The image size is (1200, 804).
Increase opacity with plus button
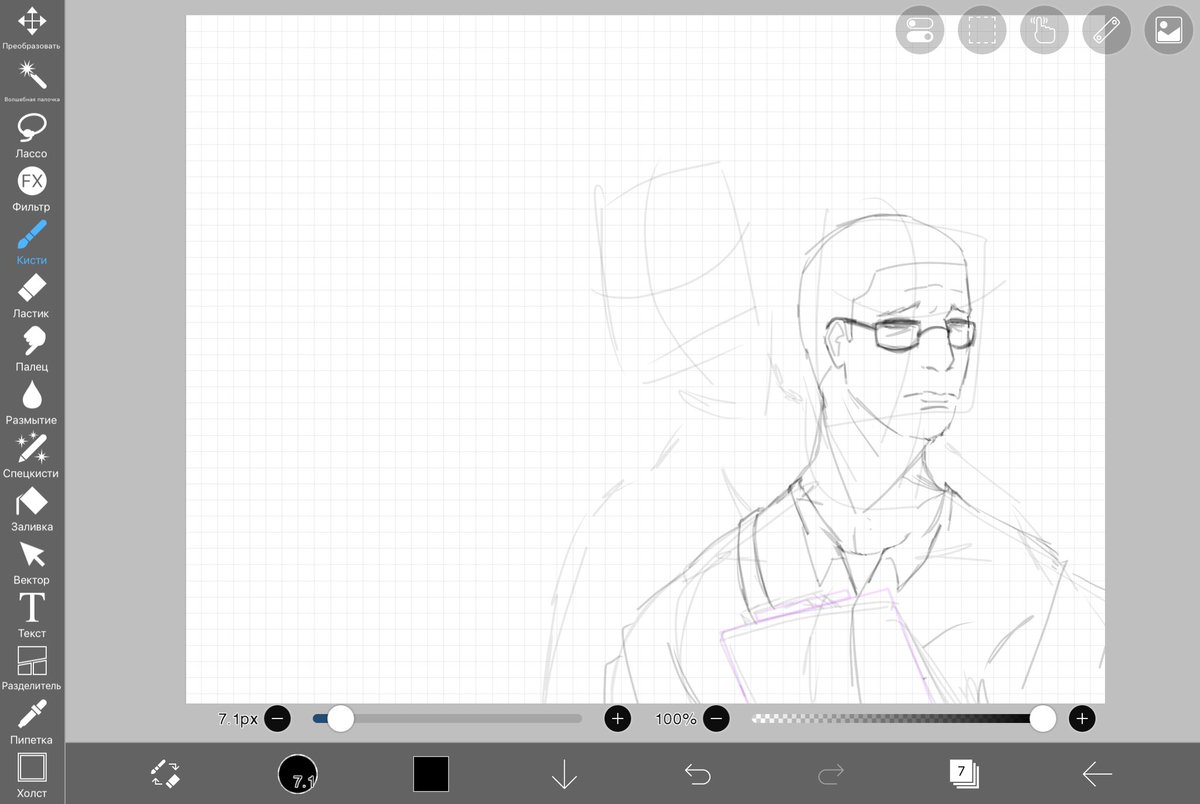coord(1081,718)
